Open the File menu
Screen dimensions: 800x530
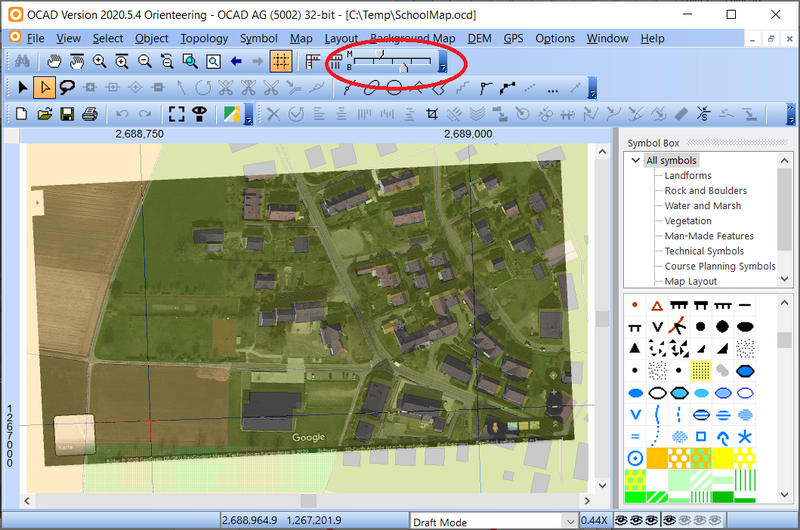[x=35, y=38]
